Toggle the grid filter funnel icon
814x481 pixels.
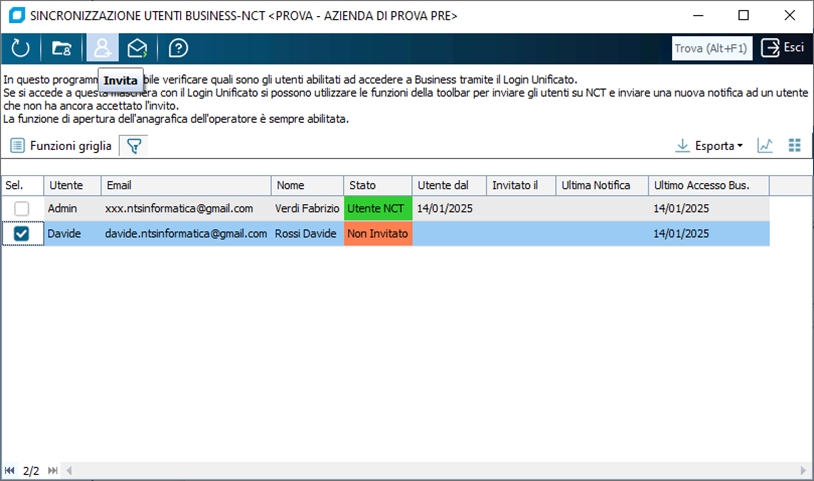134,146
